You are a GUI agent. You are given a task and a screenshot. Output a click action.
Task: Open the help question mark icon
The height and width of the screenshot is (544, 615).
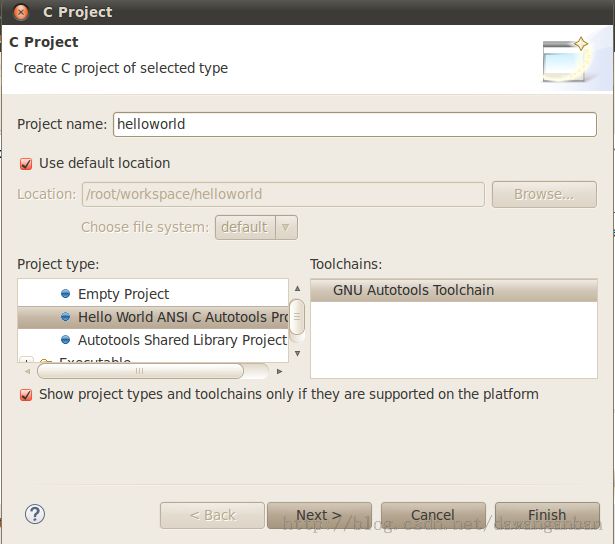pyautogui.click(x=35, y=514)
